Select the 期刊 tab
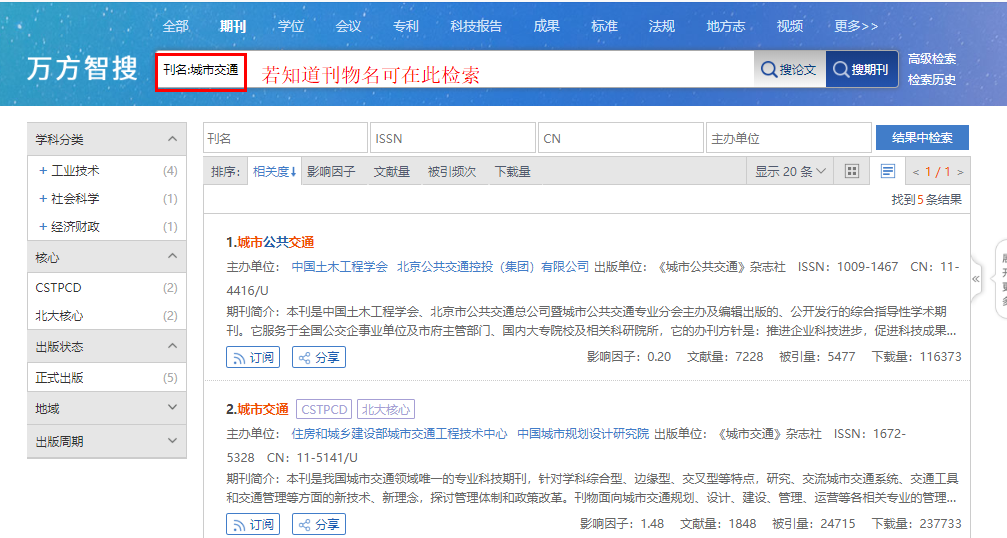The image size is (1007, 538). point(232,26)
